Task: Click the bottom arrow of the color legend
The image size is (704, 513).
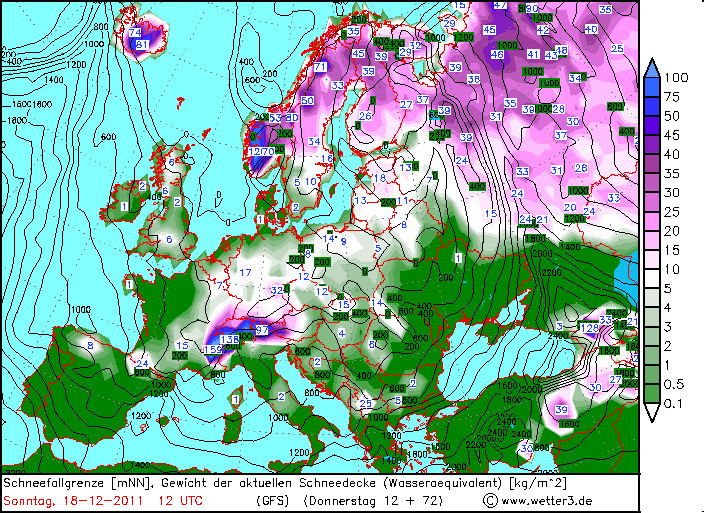Action: [651, 410]
